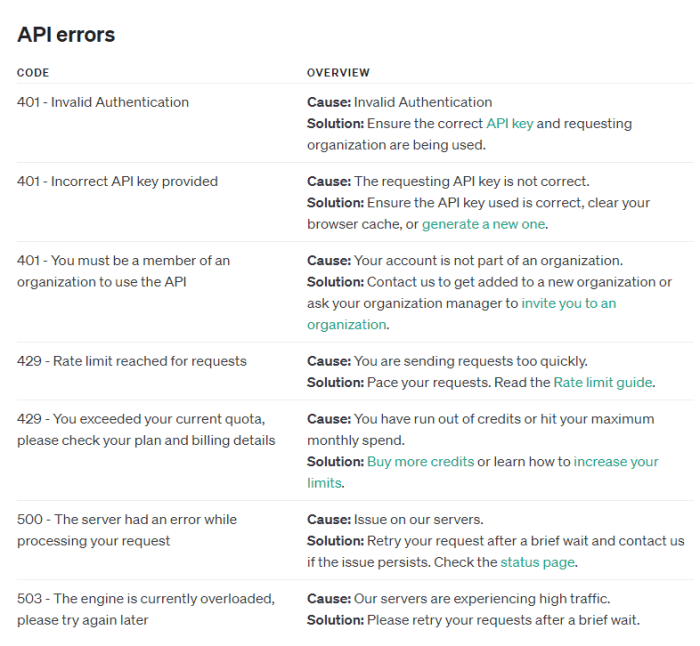
Task: Click the CODE column header
Action: coord(33,73)
